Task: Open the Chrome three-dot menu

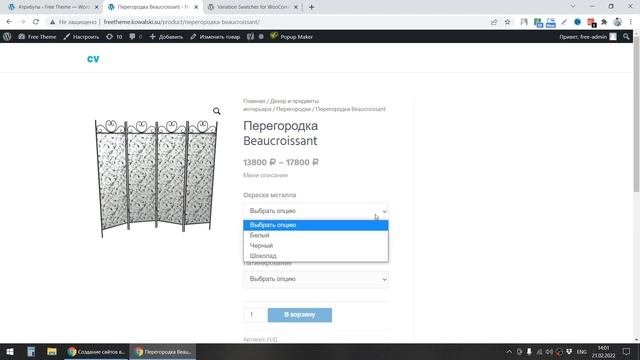Action: click(631, 22)
